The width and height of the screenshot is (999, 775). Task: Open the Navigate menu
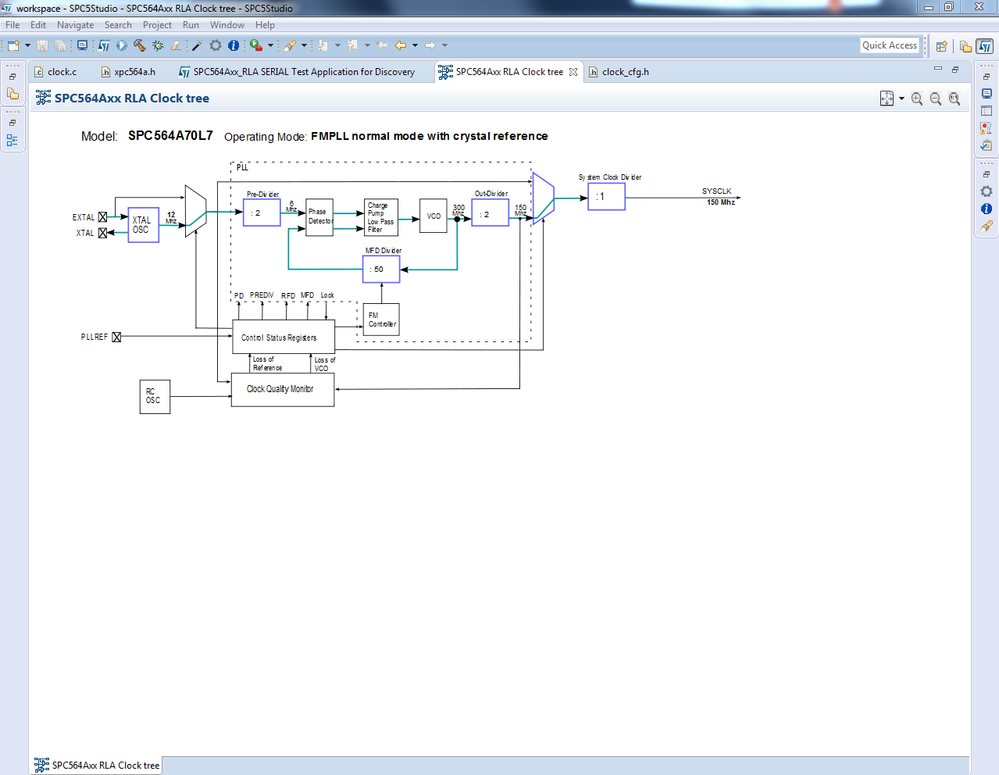(75, 25)
